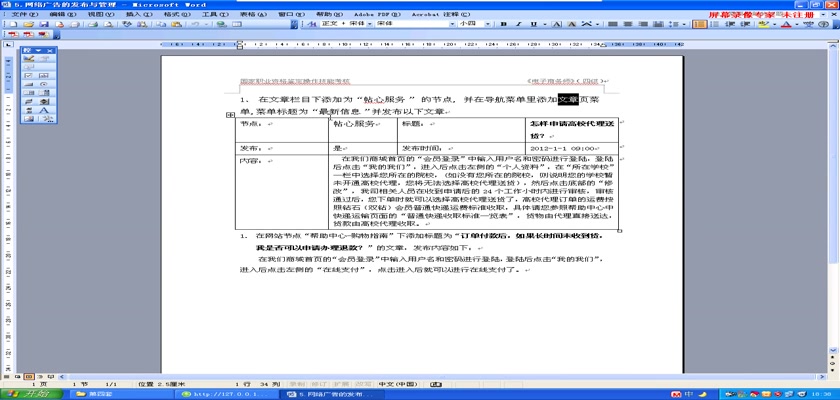Print the document with the printer icon

point(93,24)
